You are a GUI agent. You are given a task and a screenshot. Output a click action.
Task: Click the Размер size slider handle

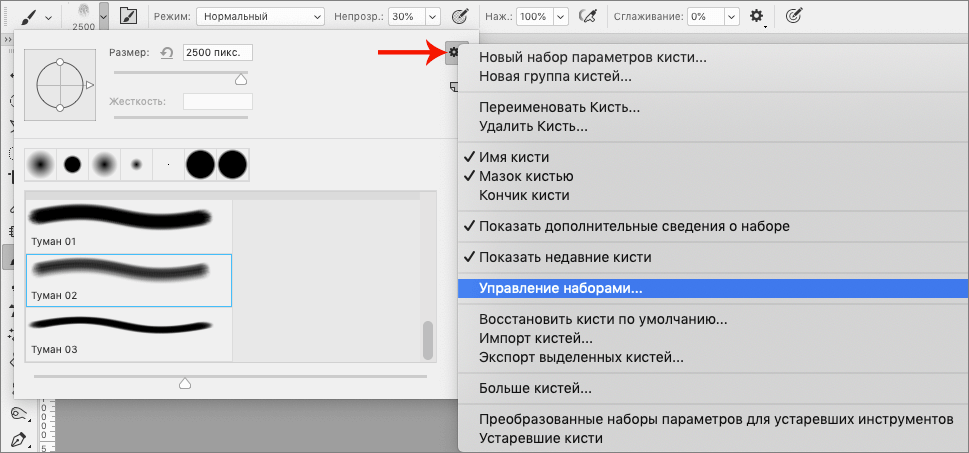(x=241, y=79)
